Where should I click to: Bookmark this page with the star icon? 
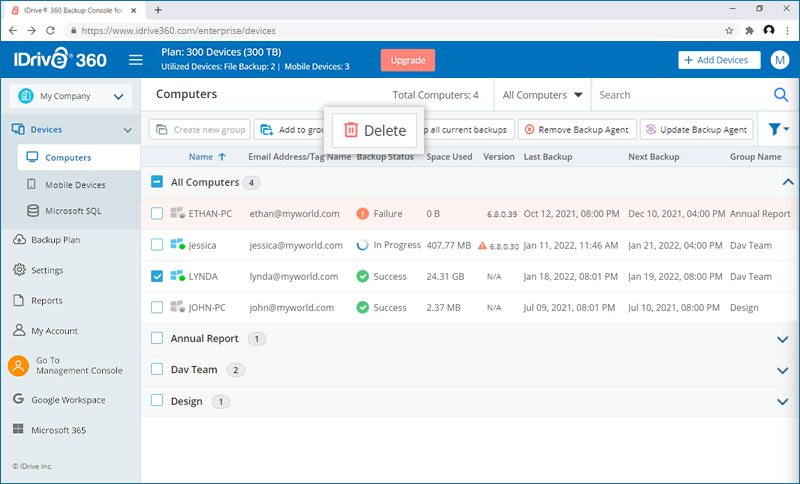point(729,31)
